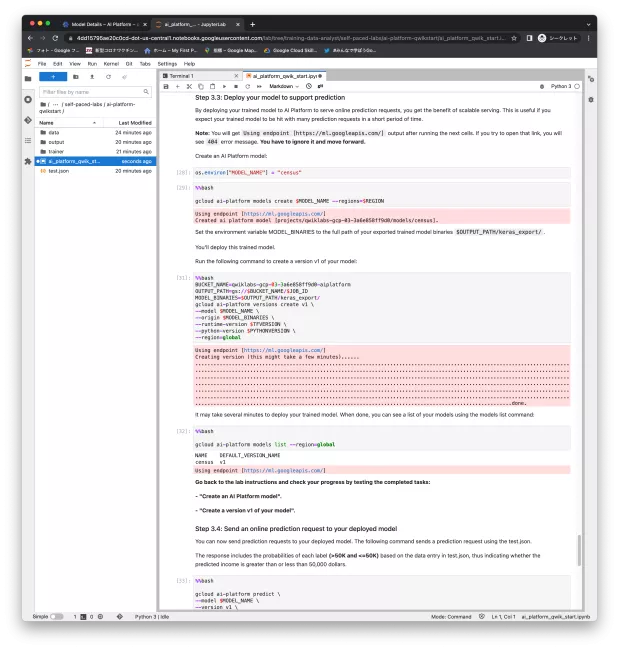Open the File menu
The height and width of the screenshot is (650, 619).
[x=42, y=64]
